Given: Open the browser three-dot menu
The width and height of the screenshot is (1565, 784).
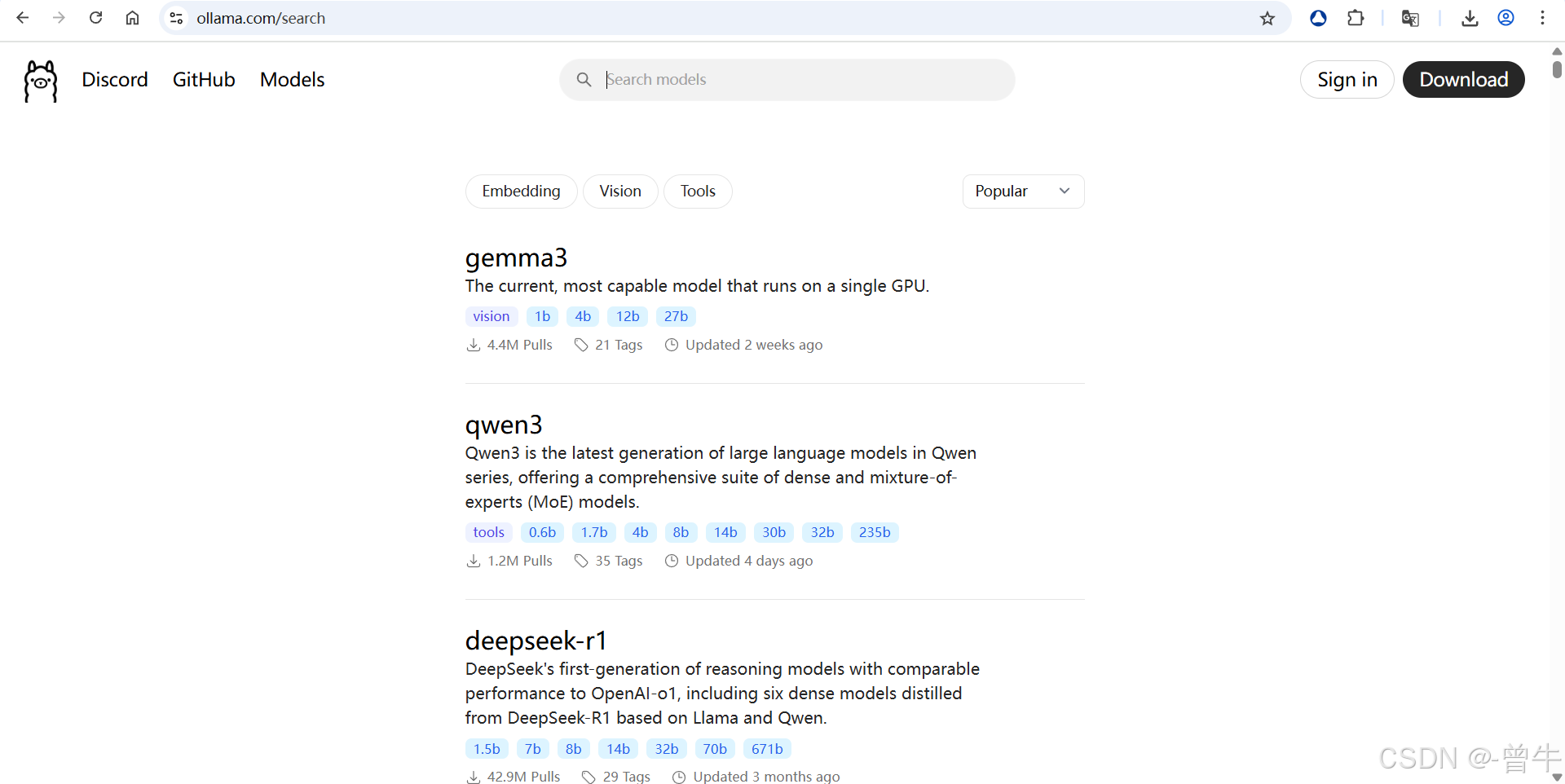Looking at the screenshot, I should click(x=1543, y=18).
